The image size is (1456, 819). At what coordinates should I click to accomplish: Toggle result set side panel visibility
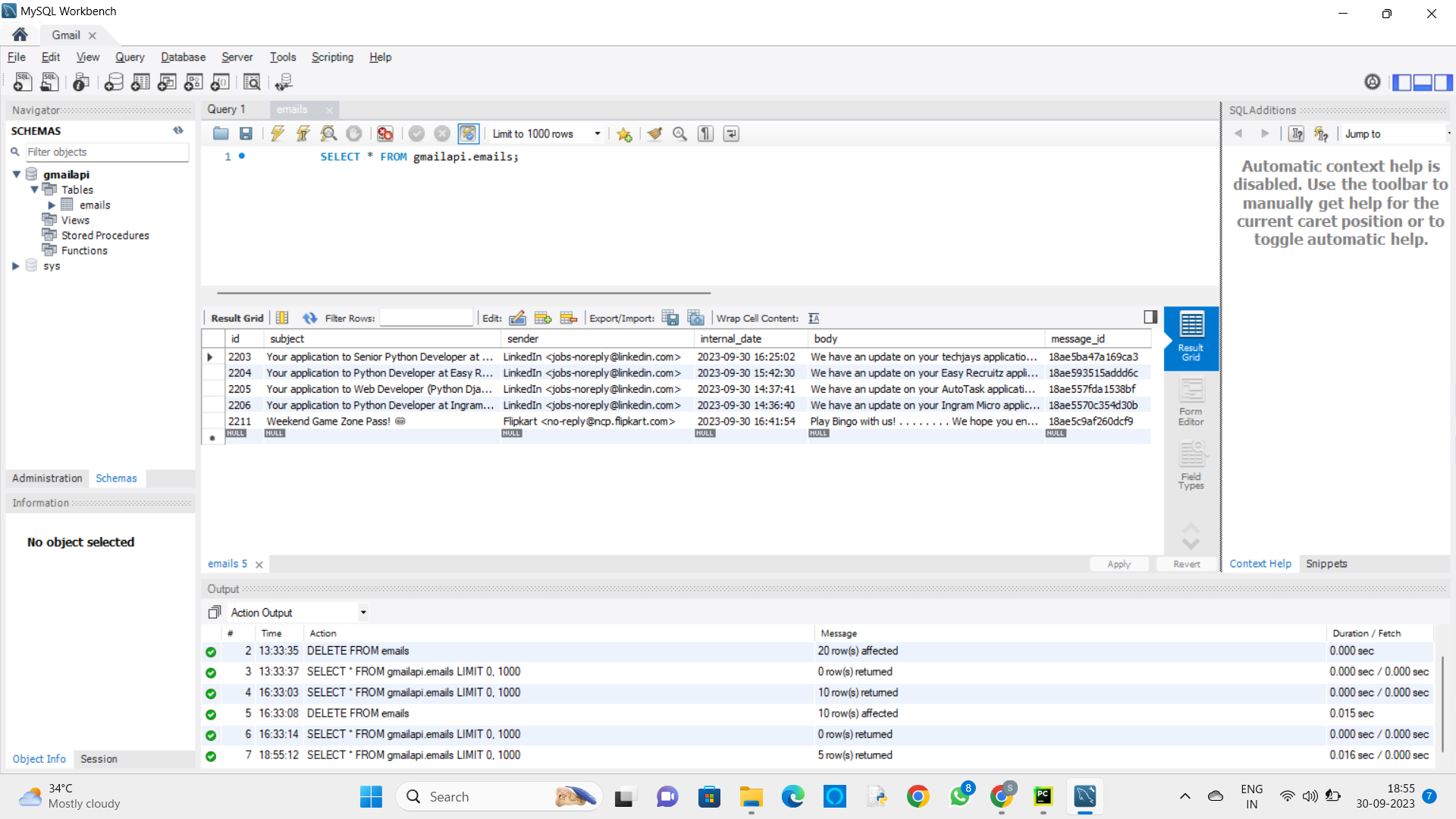[x=1150, y=317]
